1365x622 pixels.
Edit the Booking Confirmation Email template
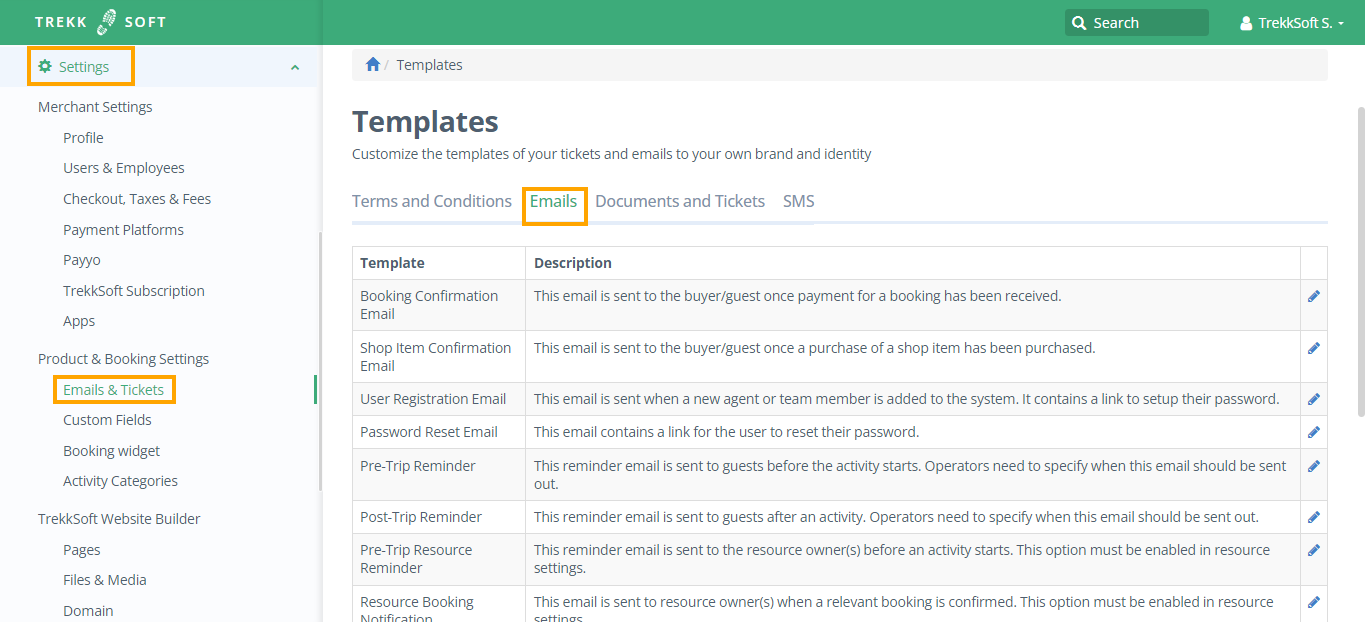pyautogui.click(x=1313, y=296)
